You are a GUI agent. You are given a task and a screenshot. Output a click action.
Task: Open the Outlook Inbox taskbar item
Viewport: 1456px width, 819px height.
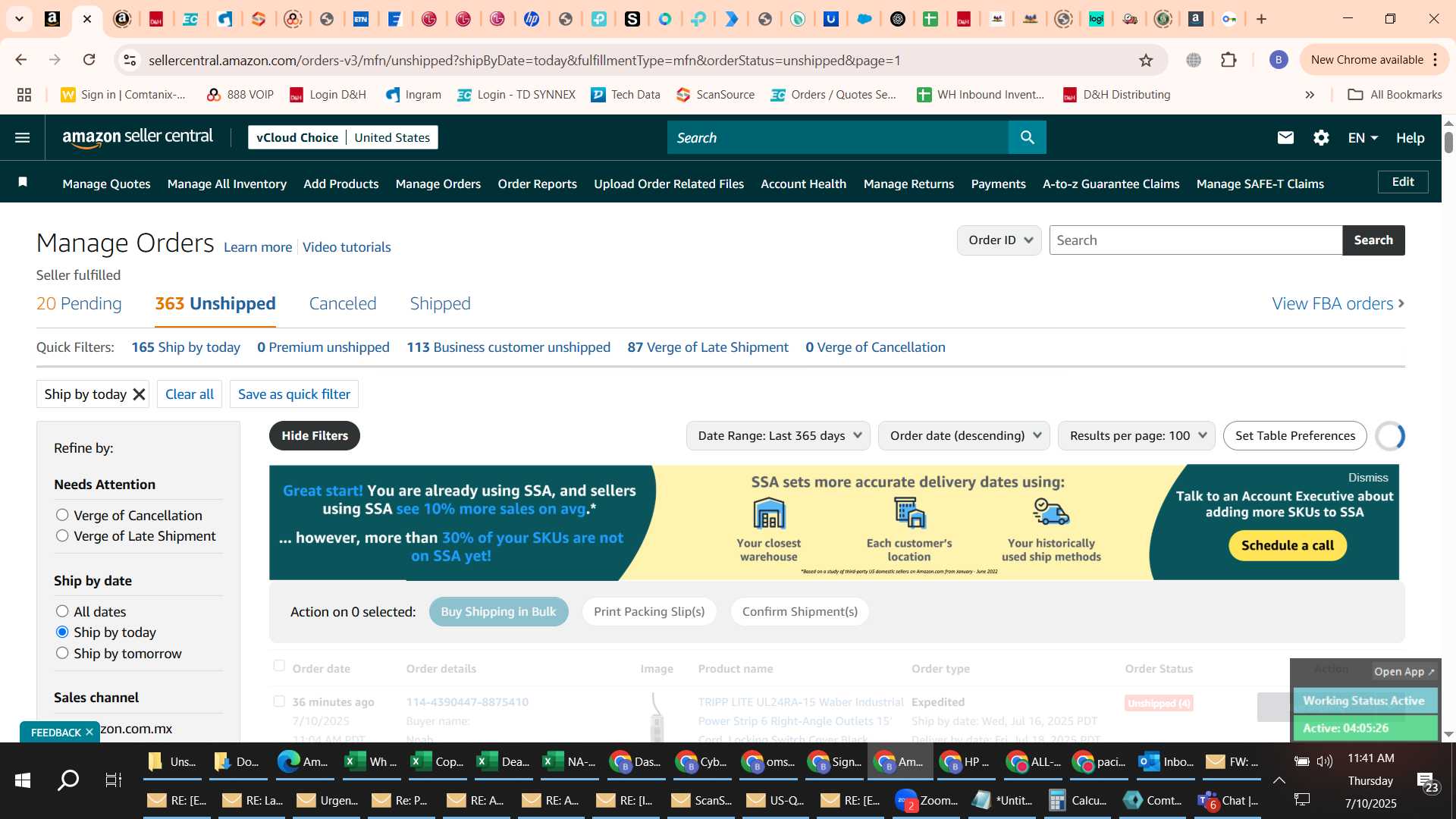[1167, 762]
